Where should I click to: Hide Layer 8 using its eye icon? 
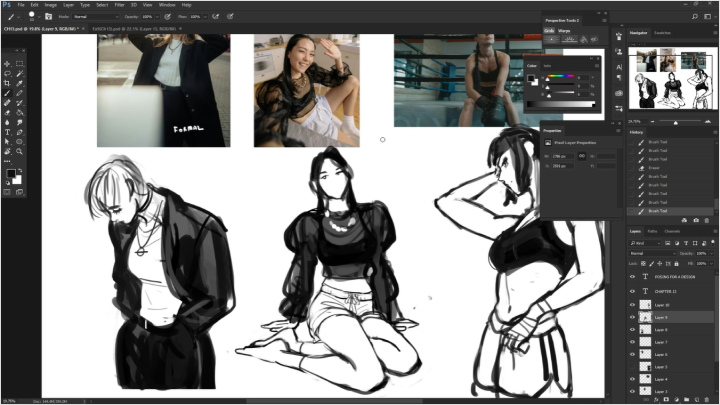632,330
